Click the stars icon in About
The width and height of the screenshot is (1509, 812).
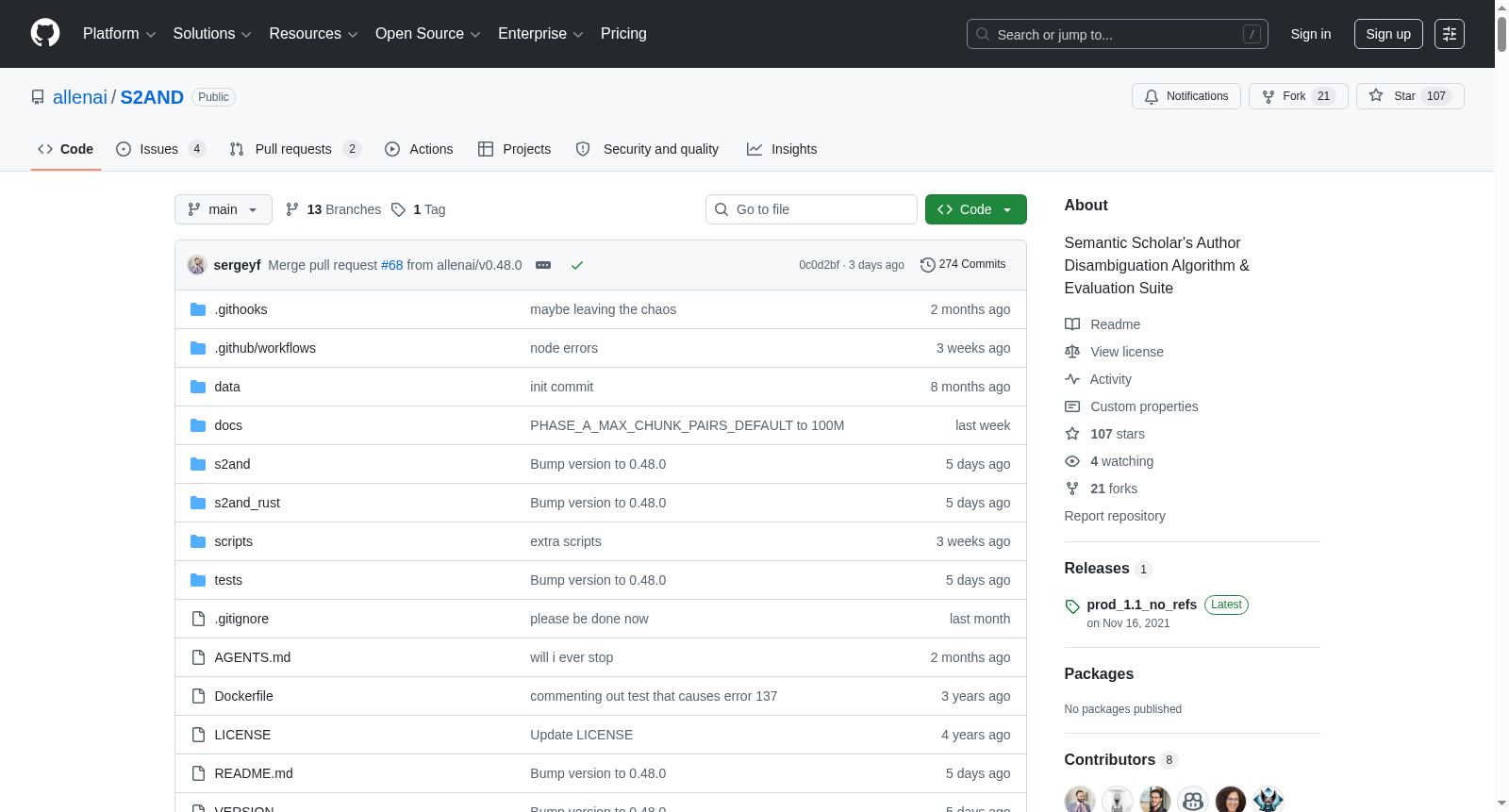[x=1072, y=434]
